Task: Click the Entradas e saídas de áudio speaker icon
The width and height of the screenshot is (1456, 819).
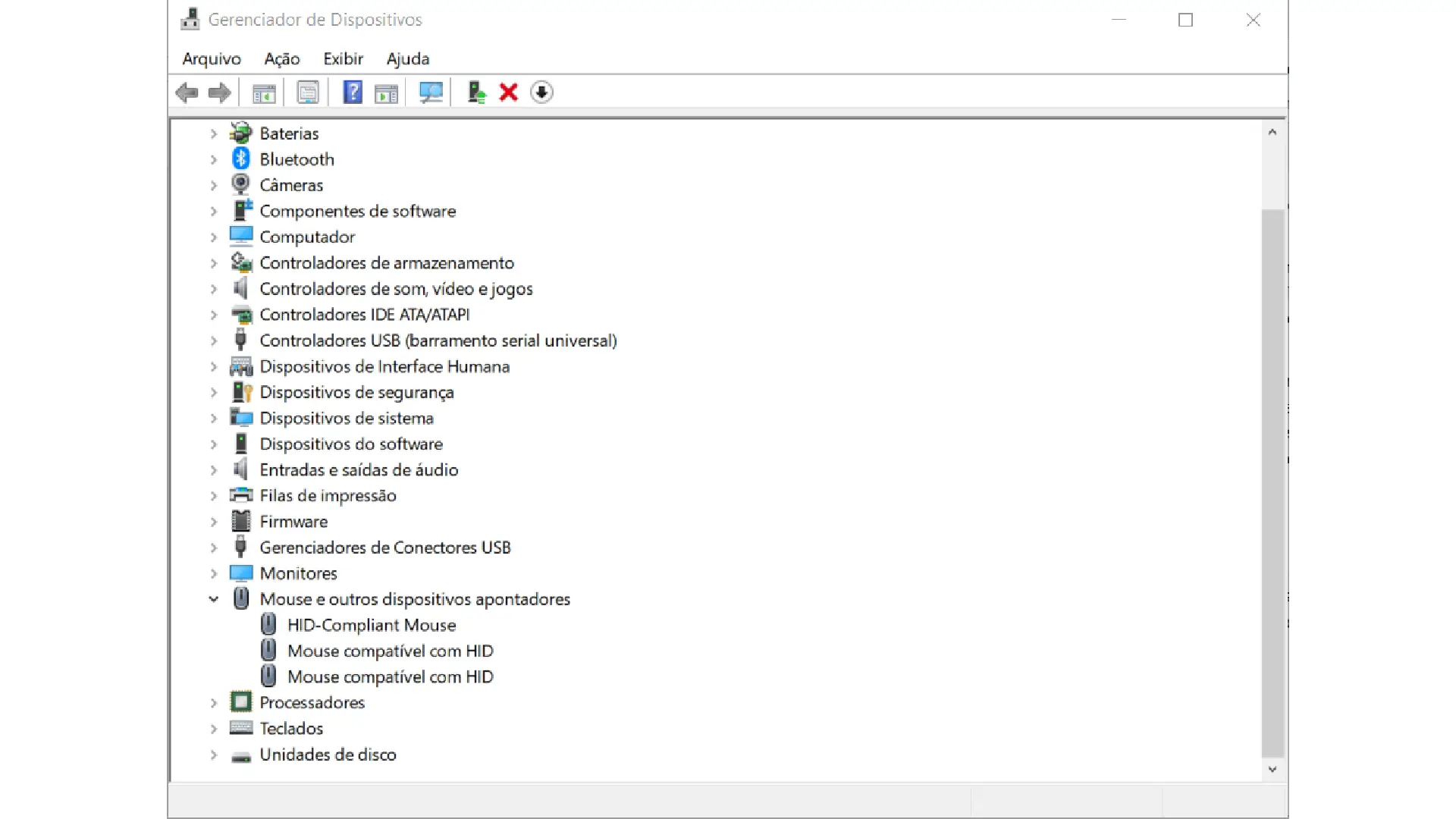Action: pyautogui.click(x=241, y=469)
